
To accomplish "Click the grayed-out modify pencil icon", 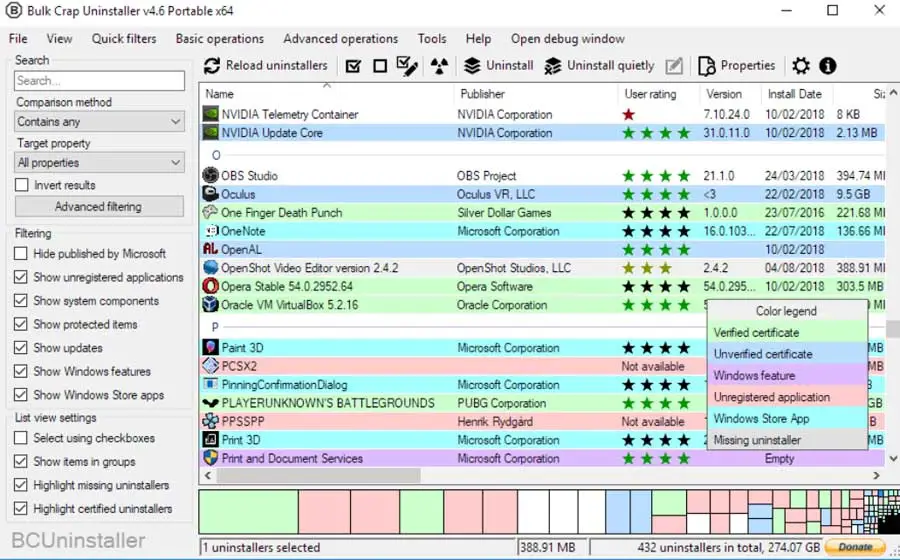I will [x=674, y=66].
